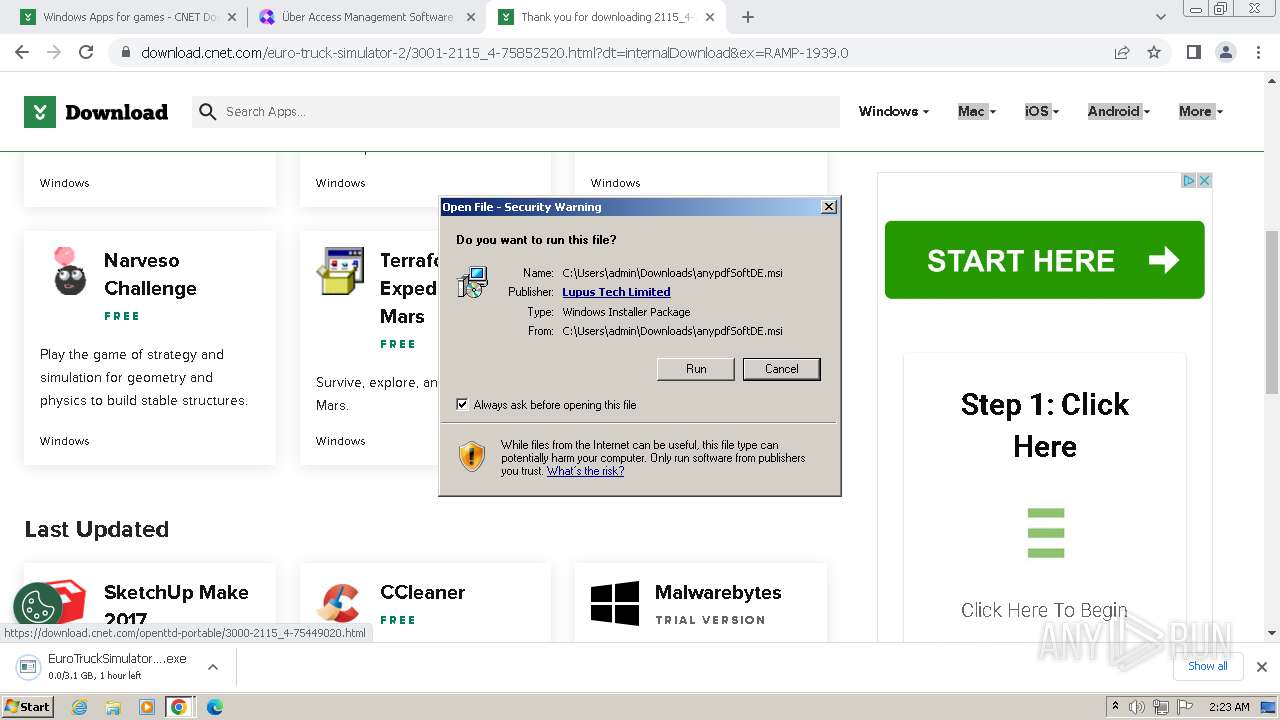1280x720 pixels.
Task: Close the ad with the X icon
Action: point(1205,181)
